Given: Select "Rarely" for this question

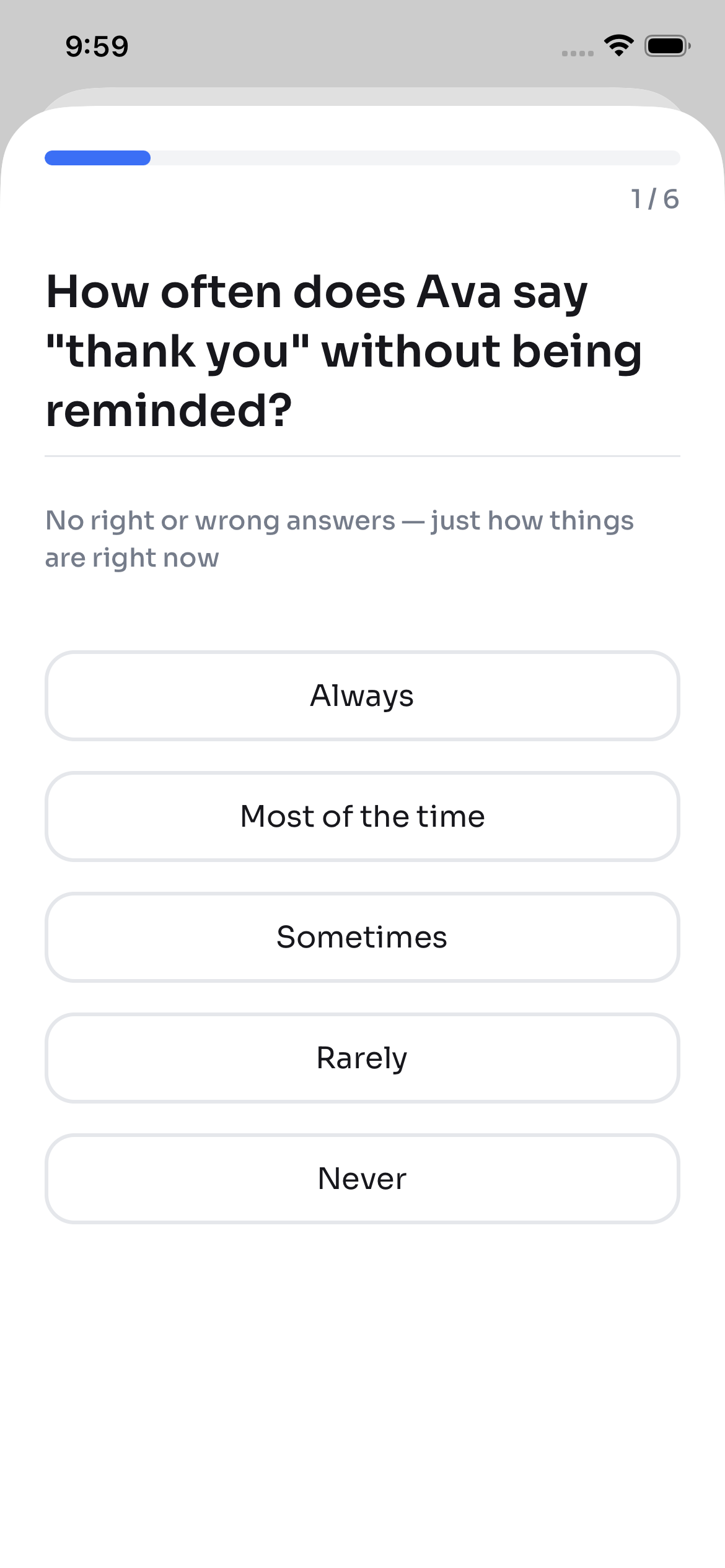Looking at the screenshot, I should coord(362,1058).
